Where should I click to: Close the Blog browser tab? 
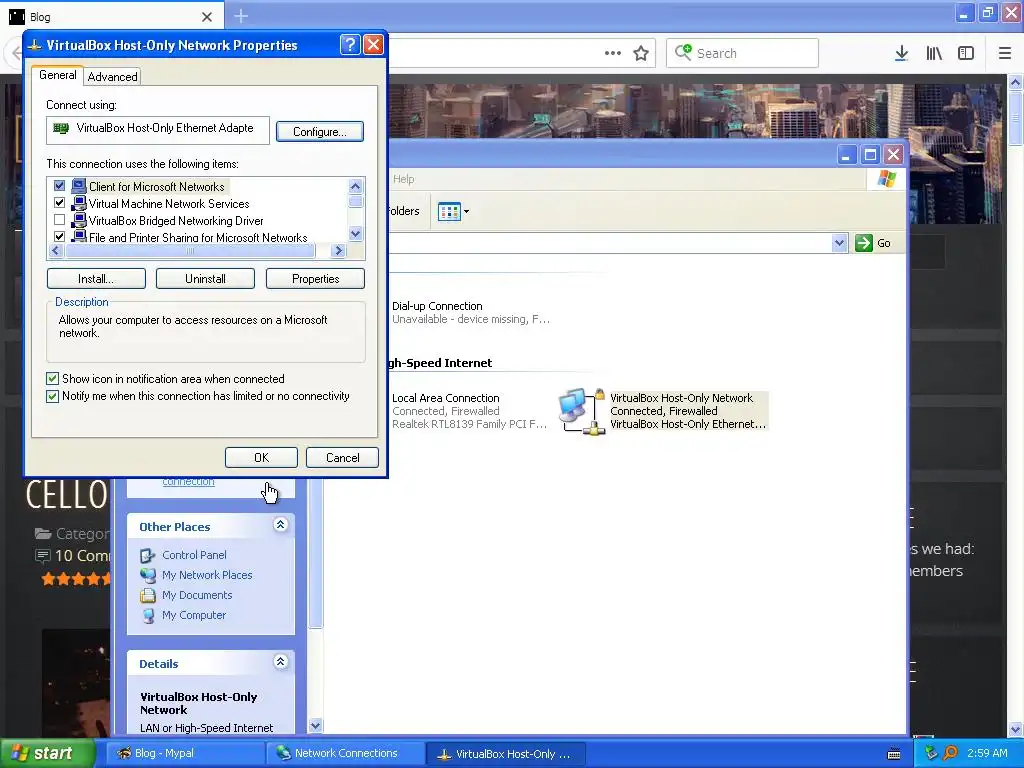pos(207,17)
